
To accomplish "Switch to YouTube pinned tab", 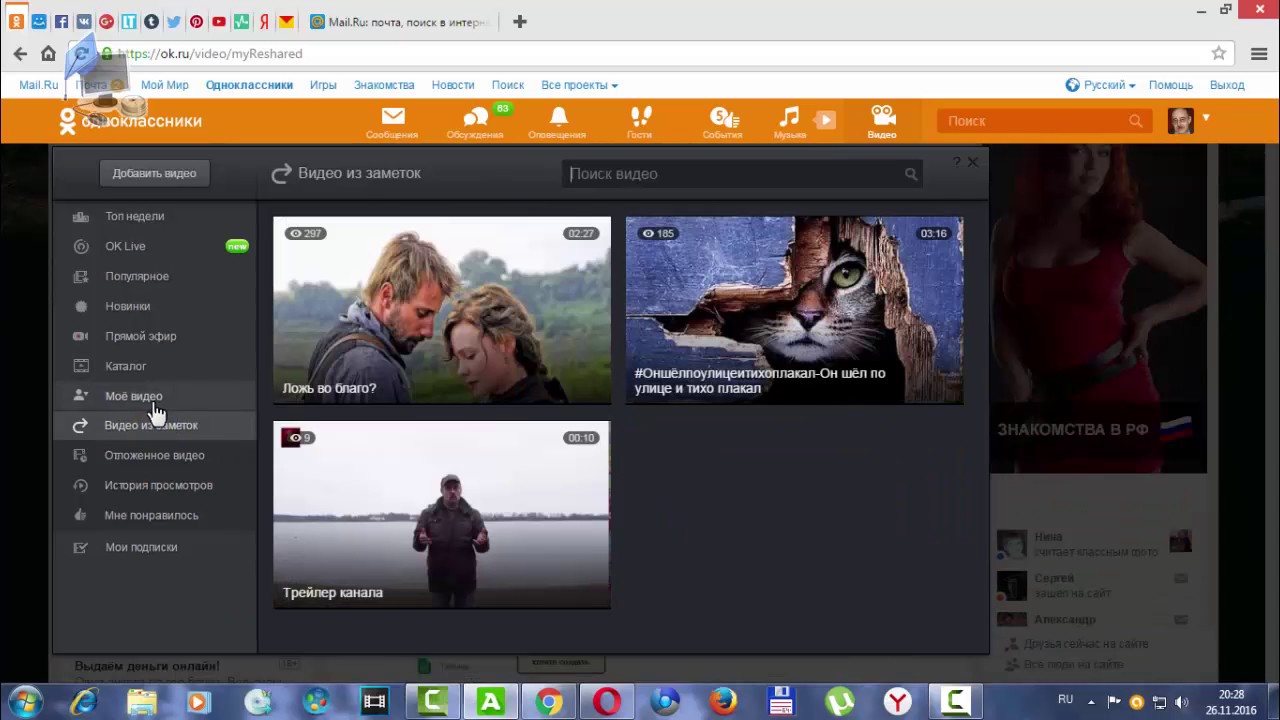I will pos(219,21).
